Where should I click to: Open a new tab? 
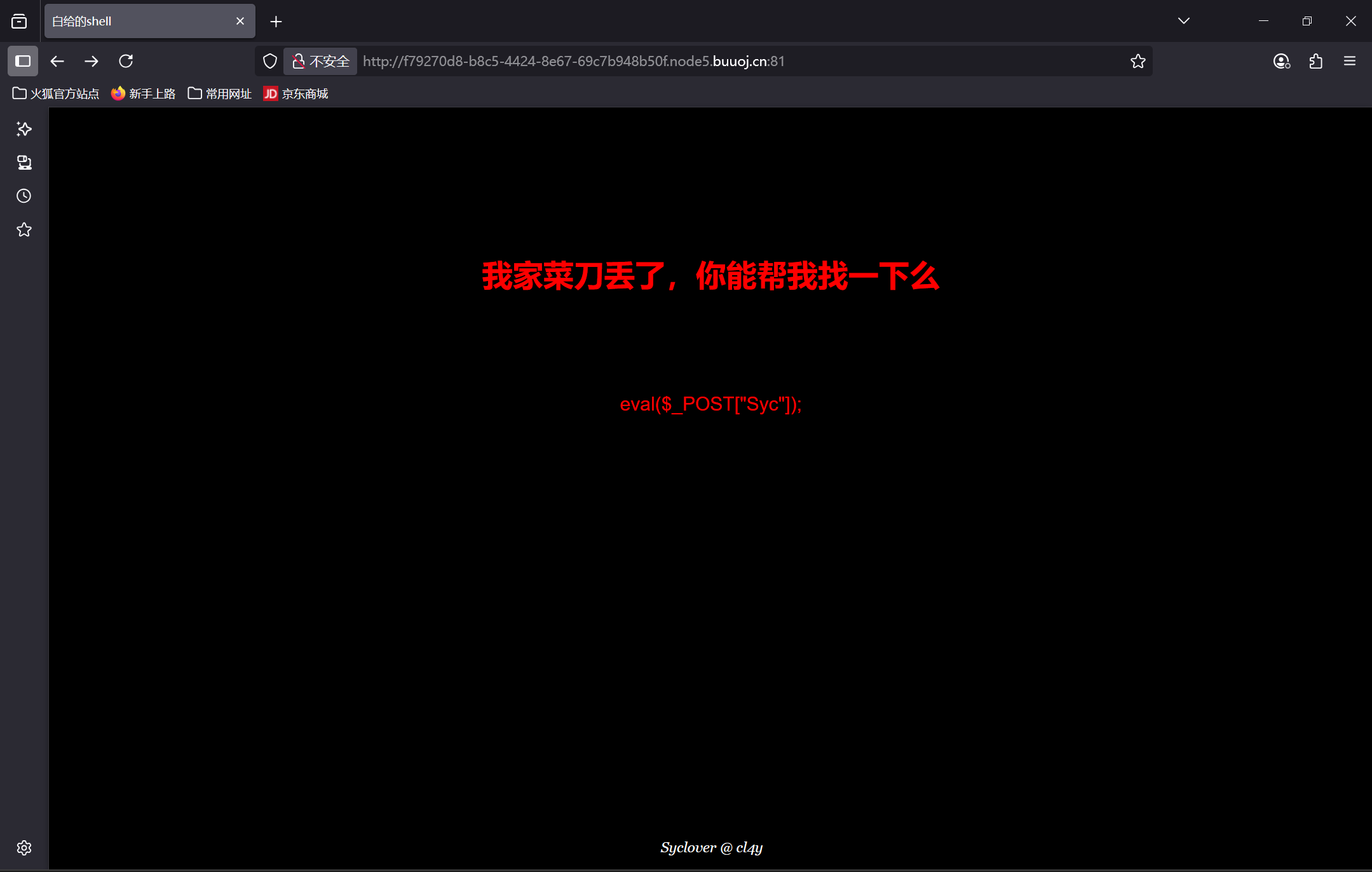pos(276,22)
